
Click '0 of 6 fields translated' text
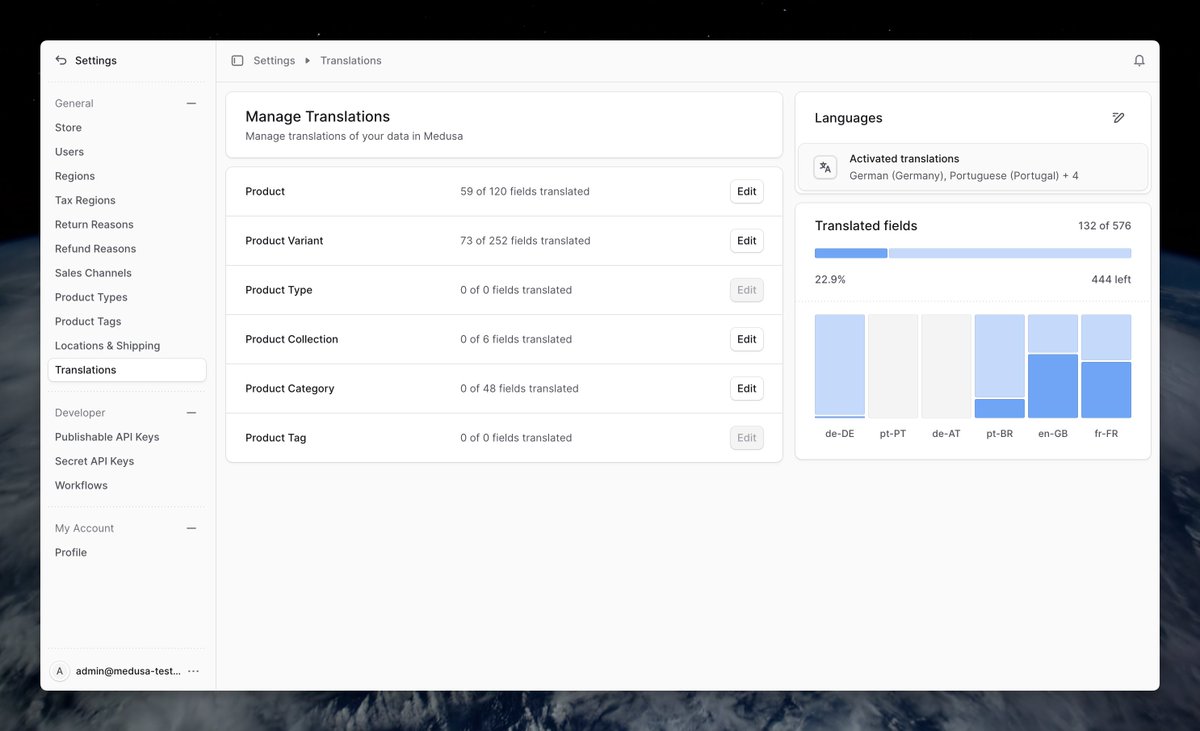pos(516,340)
